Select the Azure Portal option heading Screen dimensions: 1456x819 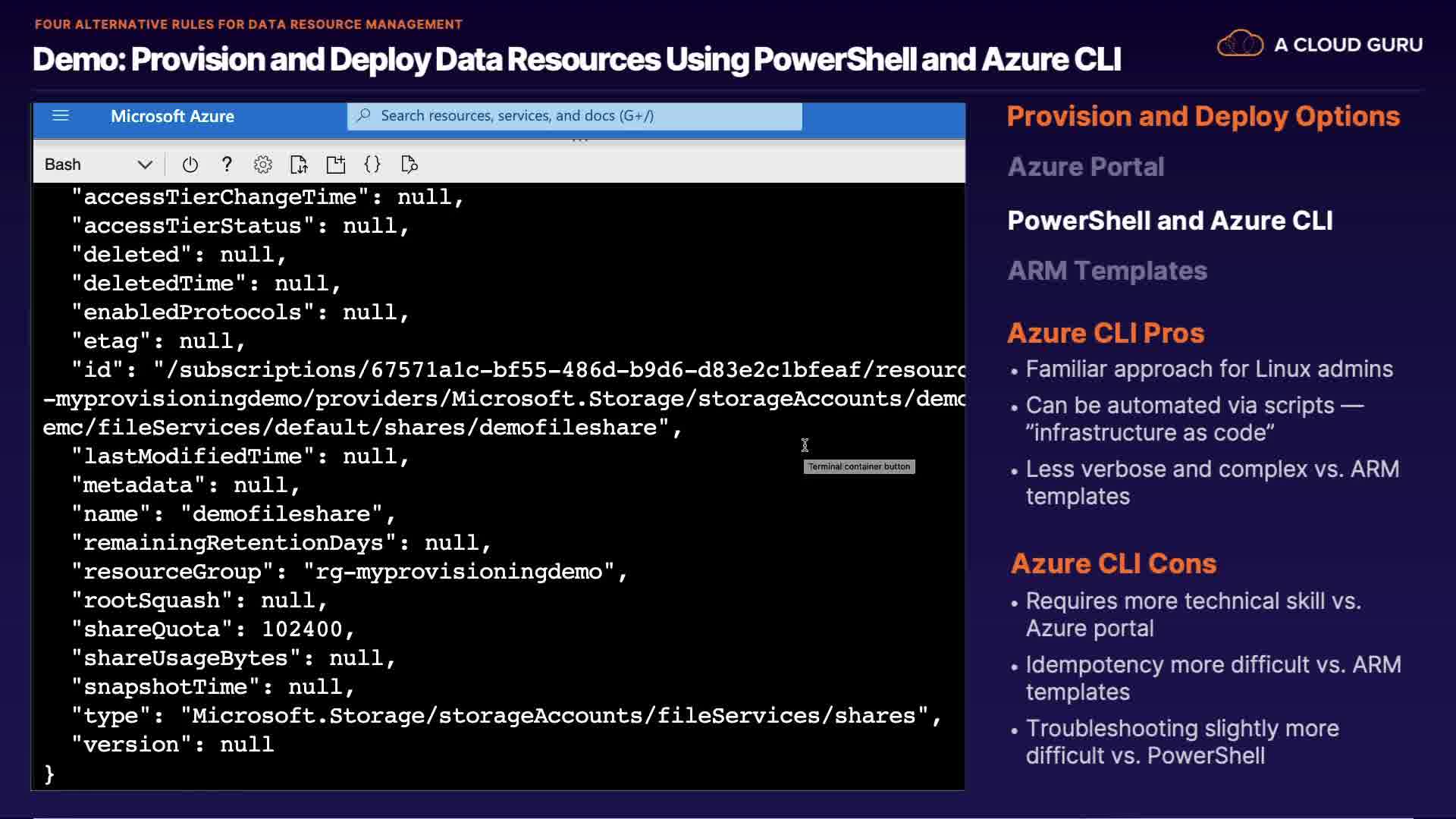click(1085, 167)
